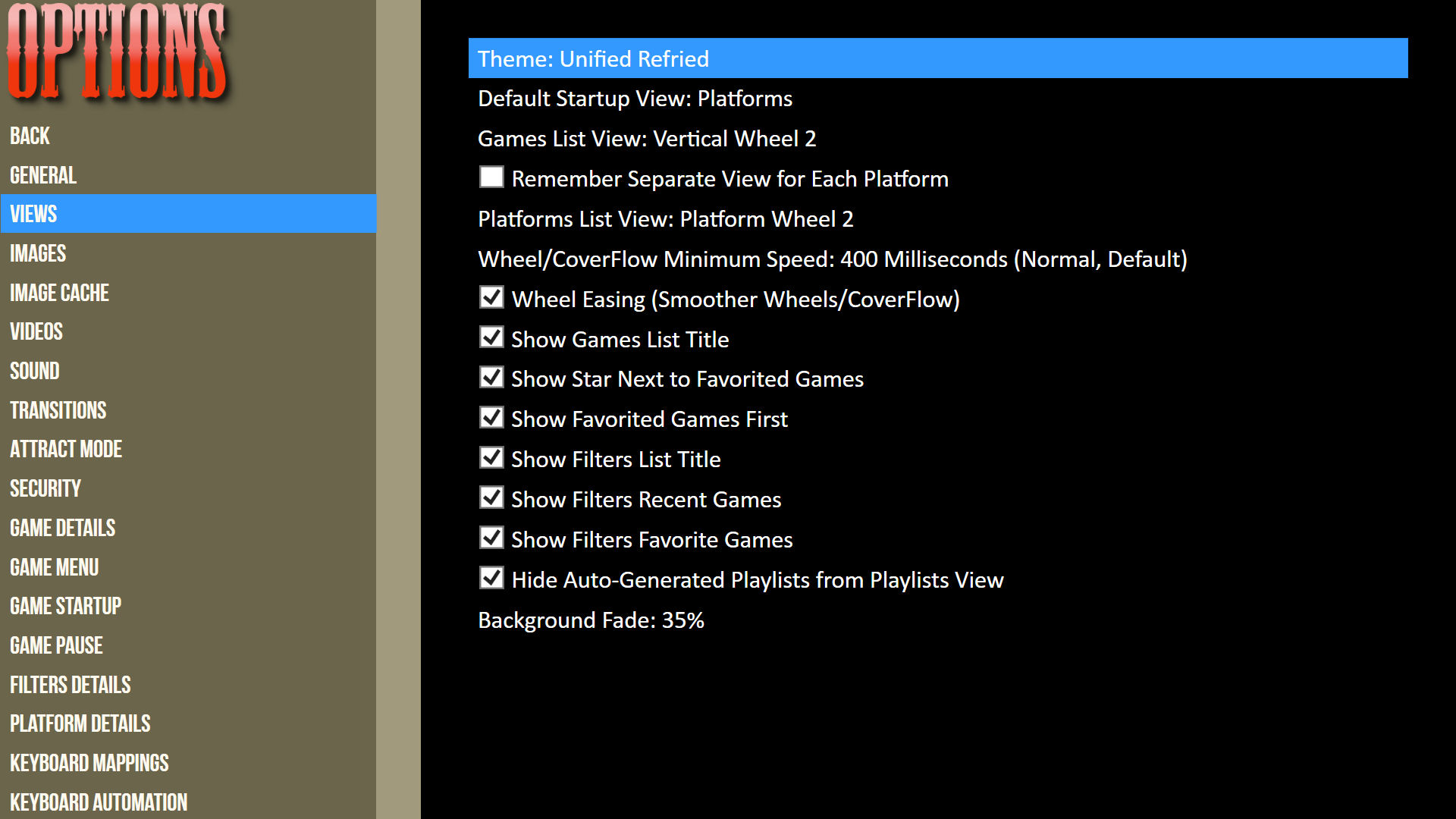
Task: Uncheck Show Filters Recent Games
Action: pyautogui.click(x=491, y=498)
